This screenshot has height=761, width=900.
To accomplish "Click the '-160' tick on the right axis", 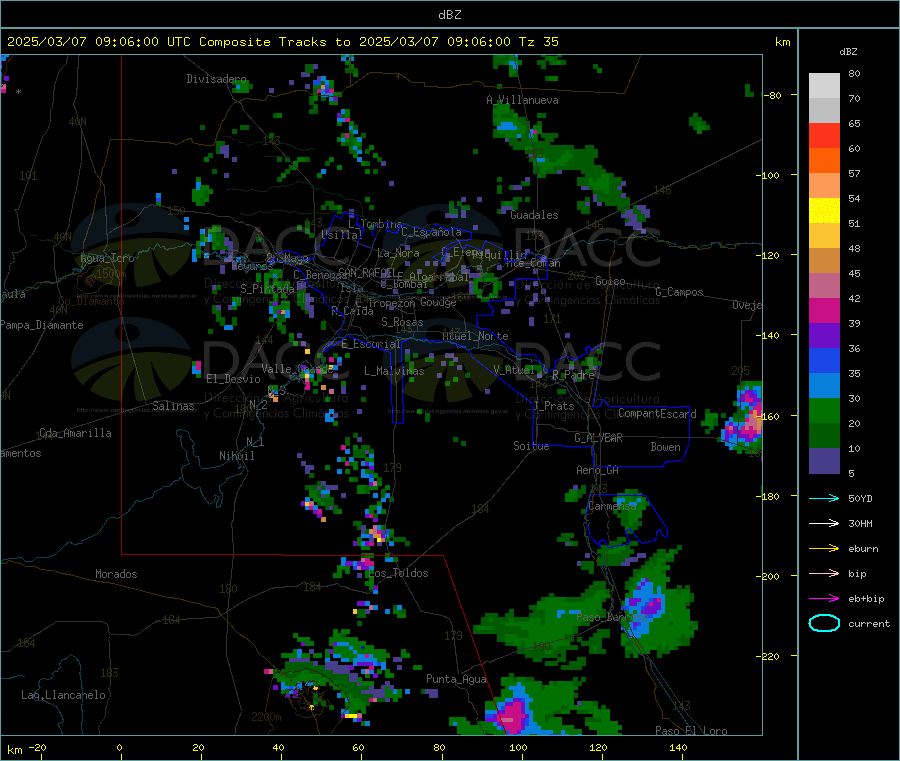I will [x=770, y=416].
